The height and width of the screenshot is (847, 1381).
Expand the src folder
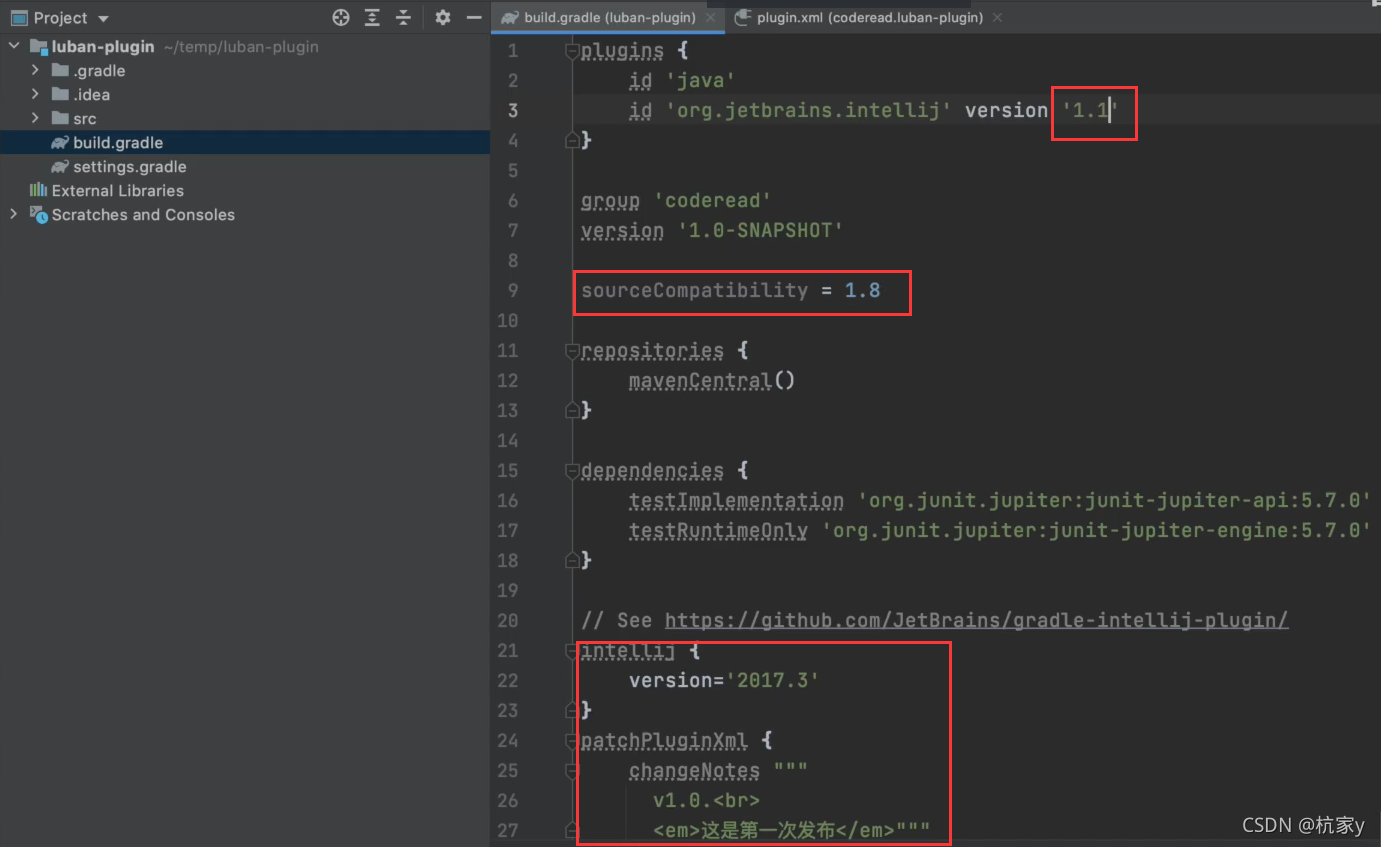pos(35,118)
